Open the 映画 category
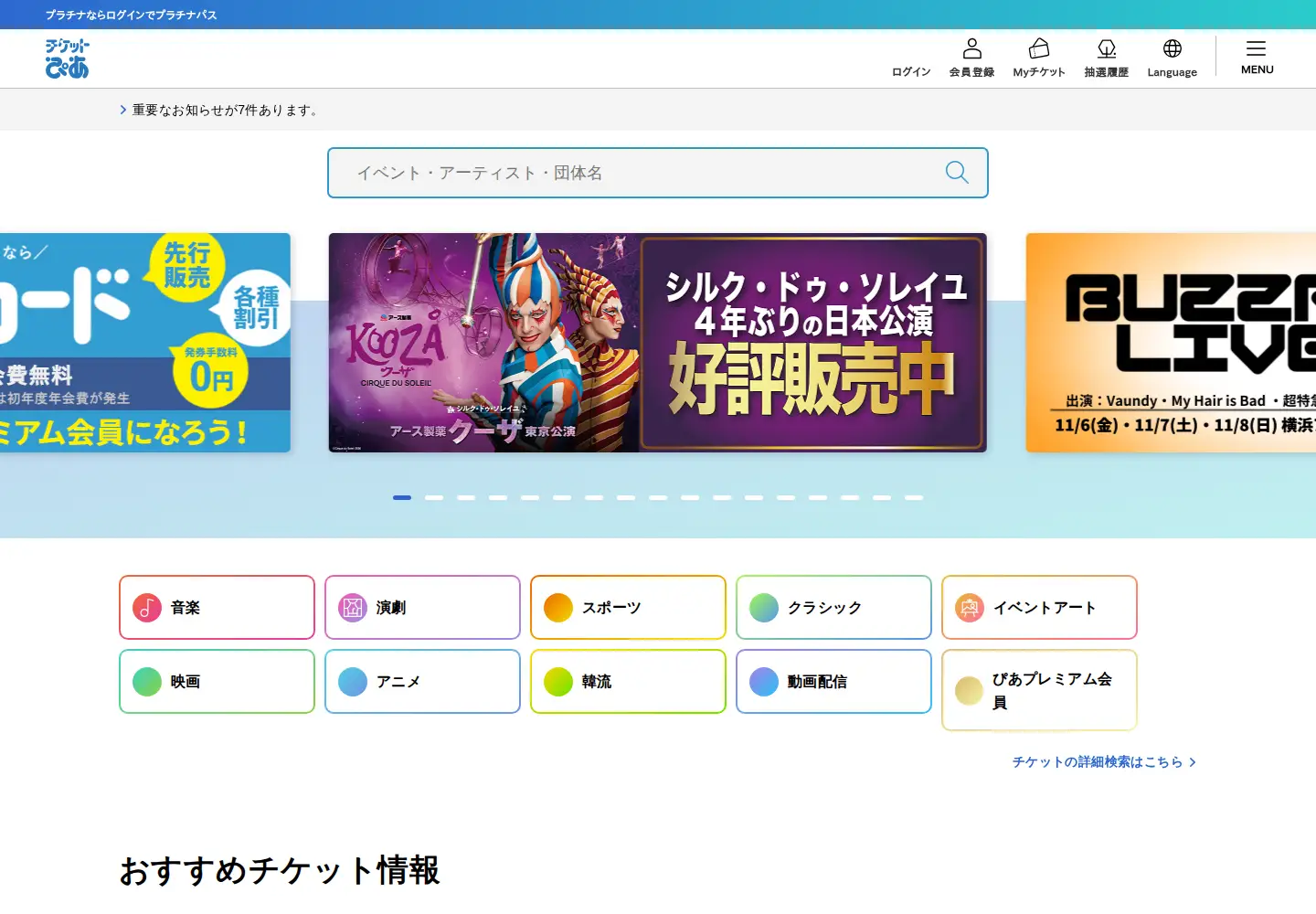The height and width of the screenshot is (914, 1316). pos(217,682)
